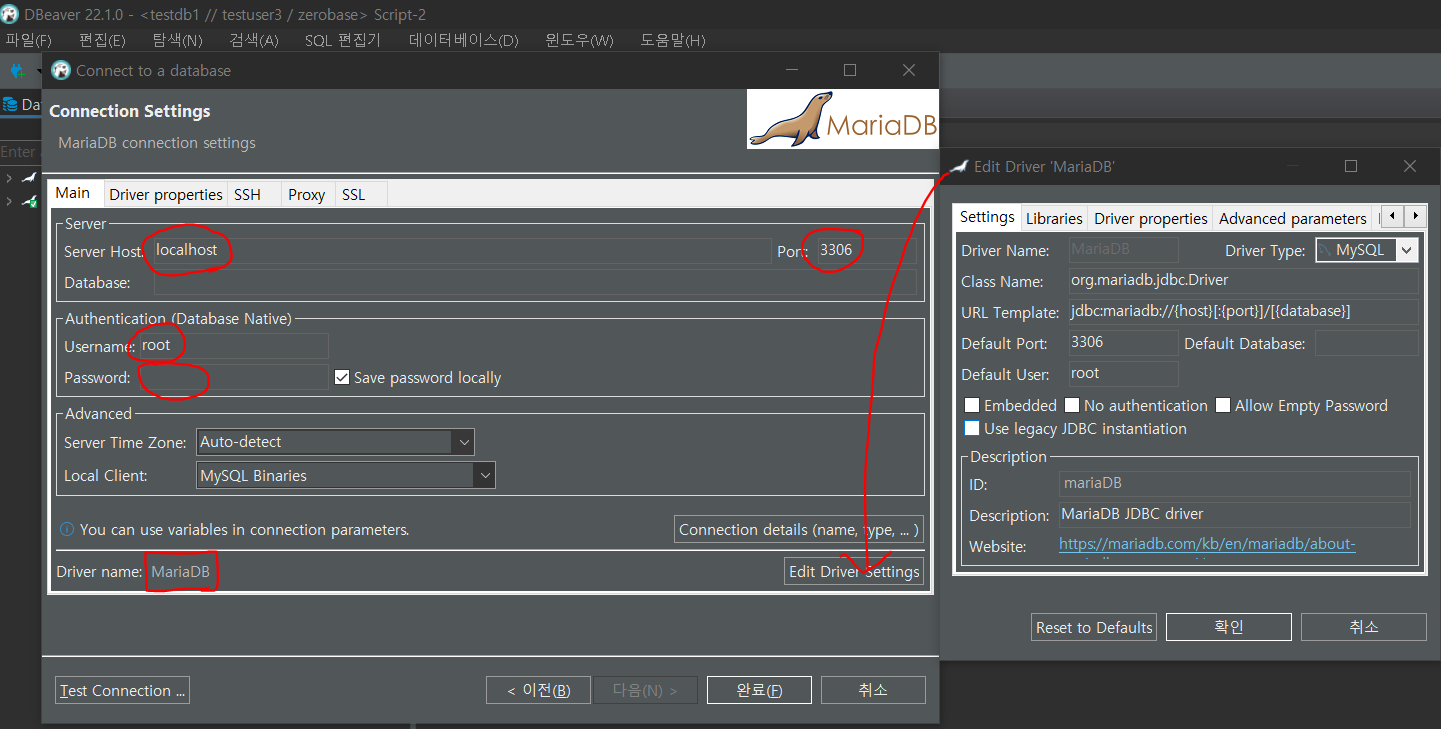Viewport: 1441px width, 729px height.
Task: Open Driver properties tab in Edit Driver
Action: (1151, 218)
